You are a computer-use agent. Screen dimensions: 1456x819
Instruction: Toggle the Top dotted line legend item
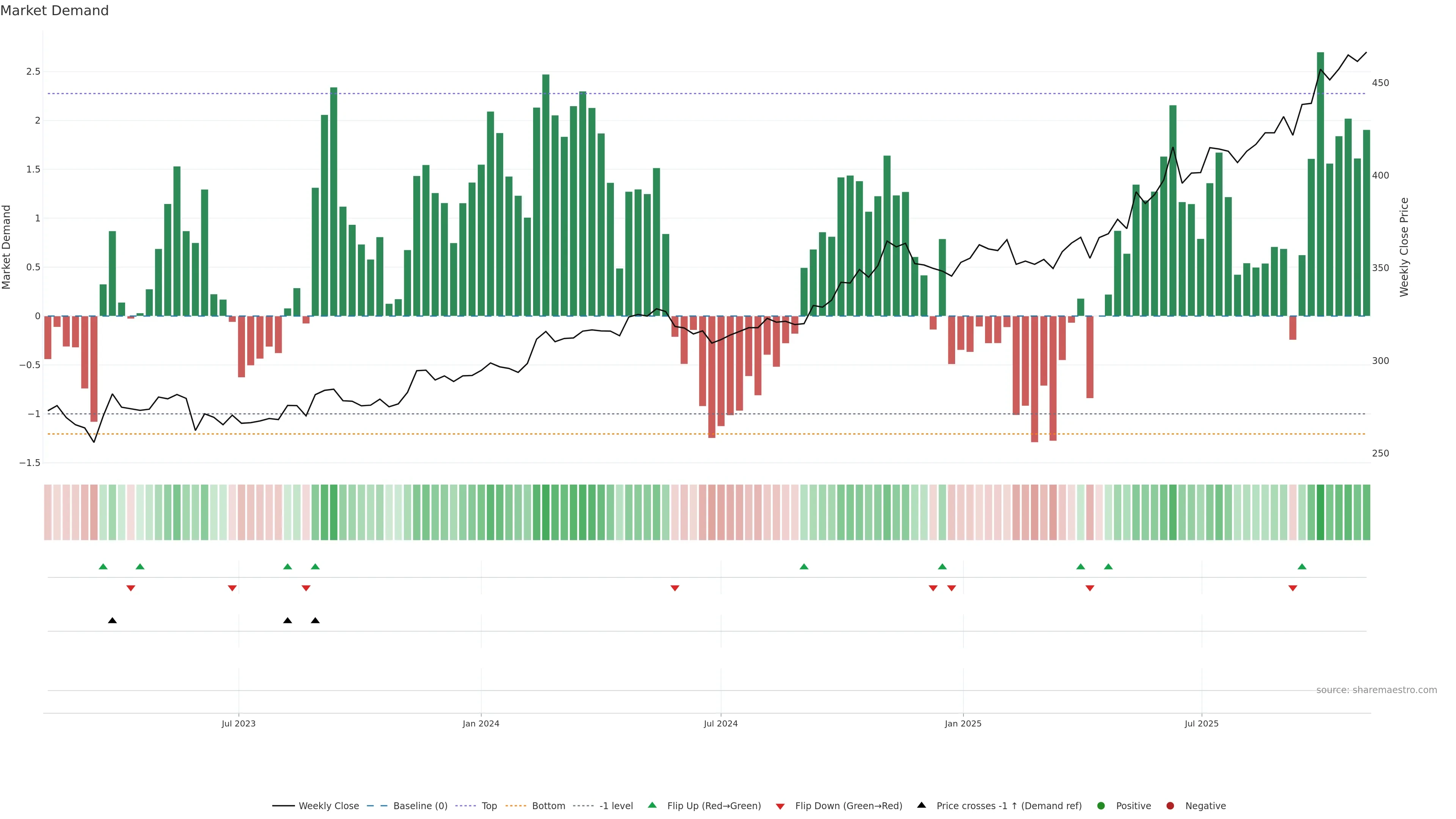(x=489, y=806)
